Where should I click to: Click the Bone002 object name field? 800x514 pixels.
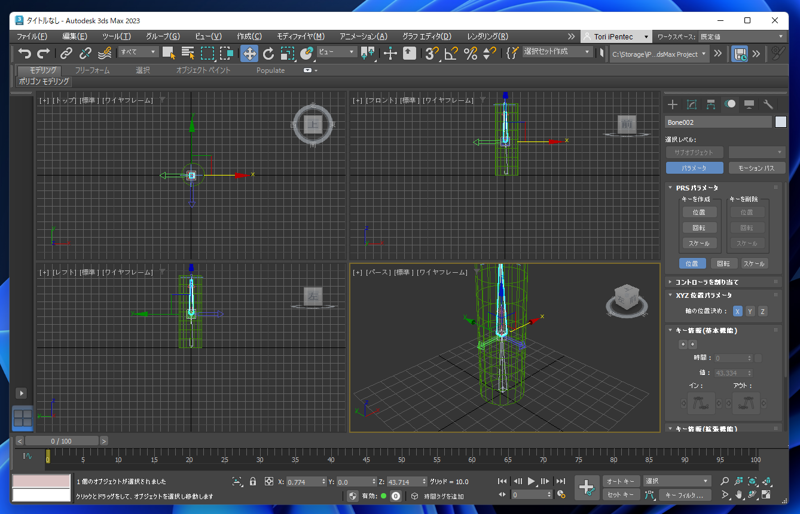pyautogui.click(x=718, y=122)
